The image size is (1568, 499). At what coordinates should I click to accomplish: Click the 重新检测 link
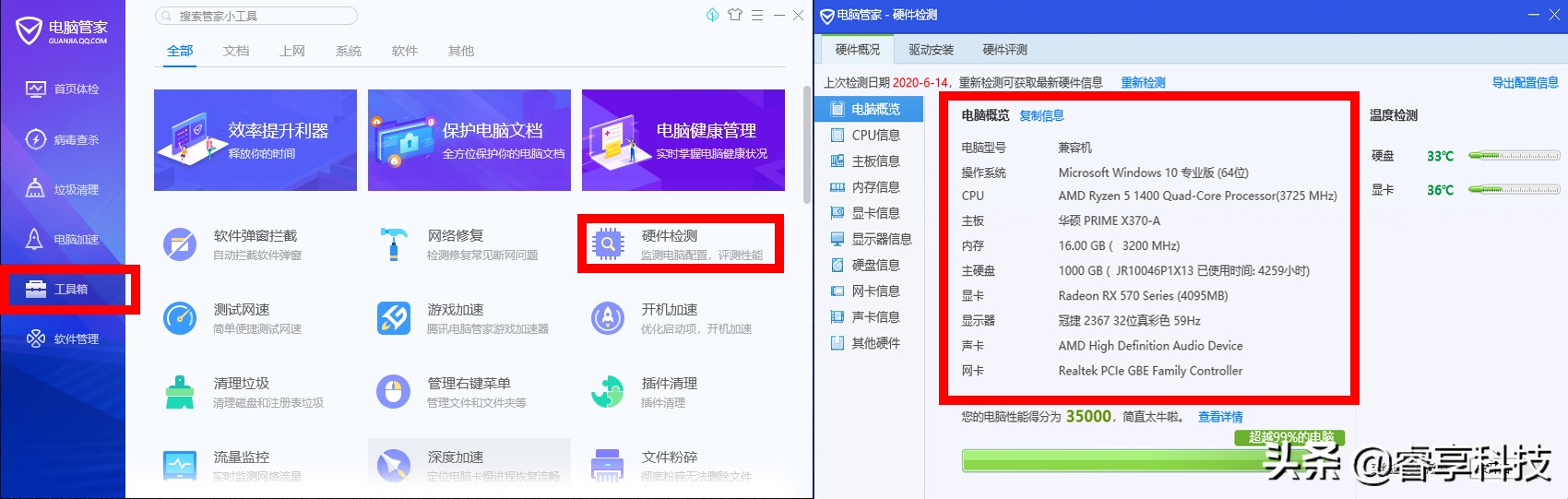(1143, 83)
